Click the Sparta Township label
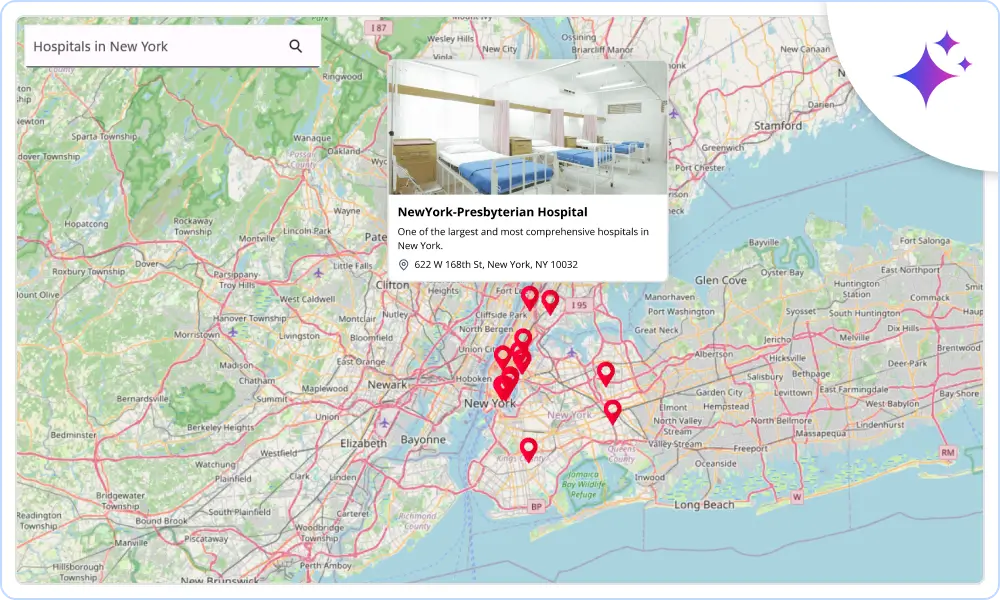This screenshot has height=600, width=1000. [x=104, y=136]
